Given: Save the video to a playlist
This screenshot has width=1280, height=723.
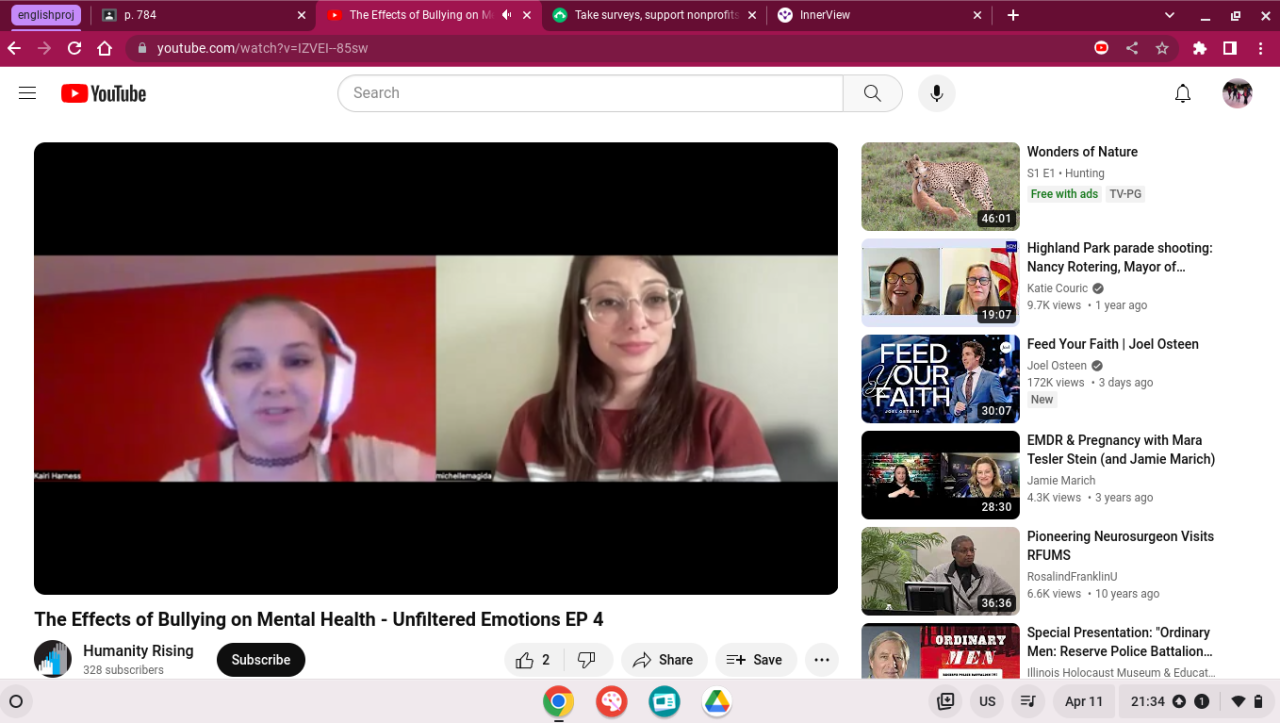Looking at the screenshot, I should click(x=756, y=660).
